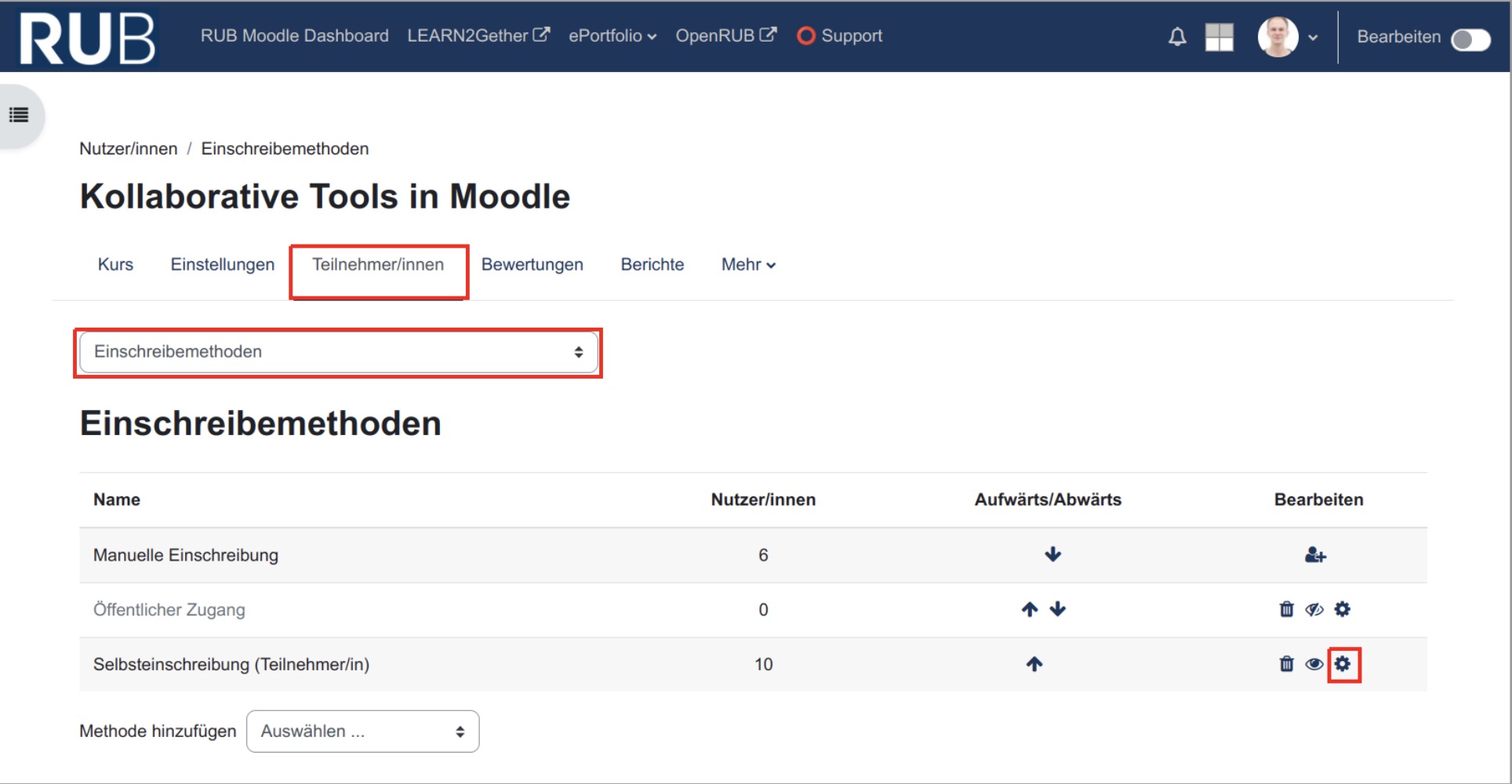This screenshot has height=784, width=1512.
Task: Delete Öffentlicher Zugang method
Action: (x=1286, y=609)
